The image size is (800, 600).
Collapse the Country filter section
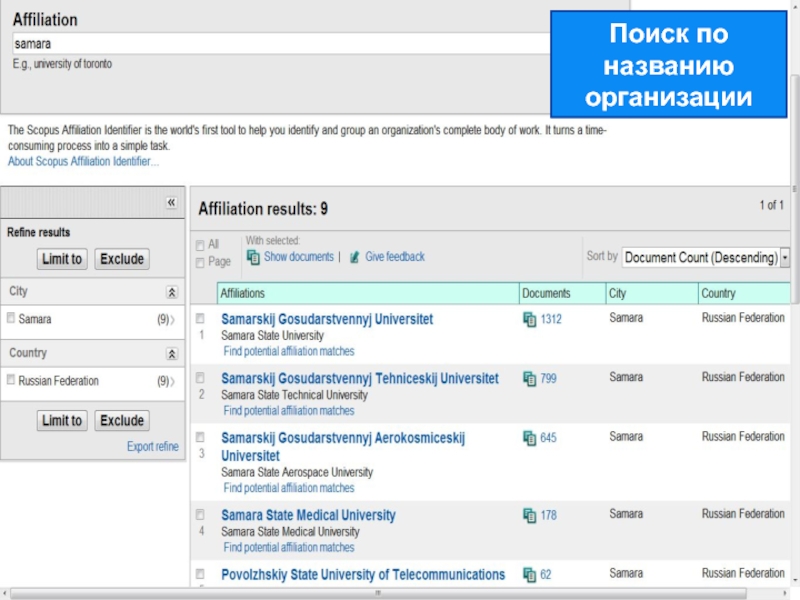click(x=172, y=354)
